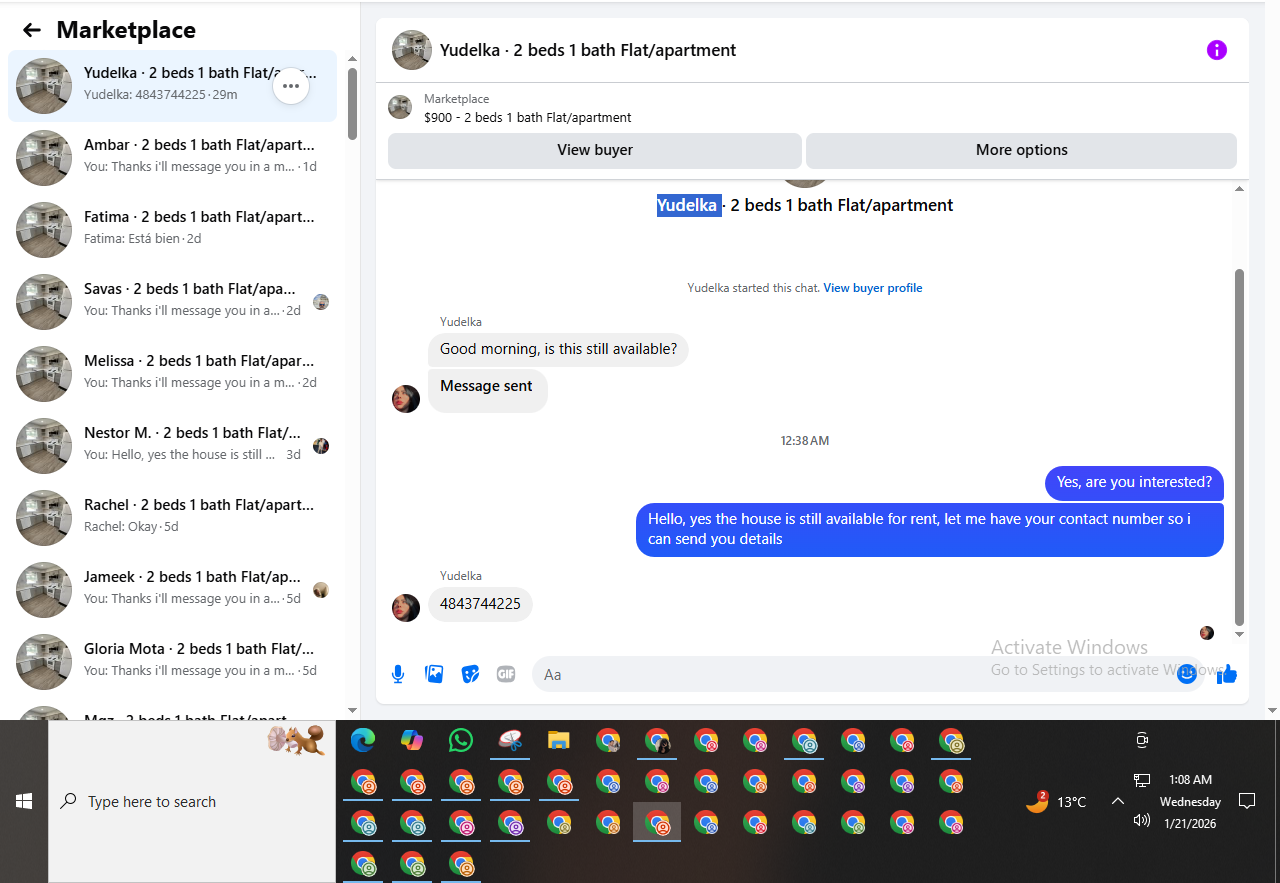Open the volume control in the tray
The width and height of the screenshot is (1280, 883).
1142,820
